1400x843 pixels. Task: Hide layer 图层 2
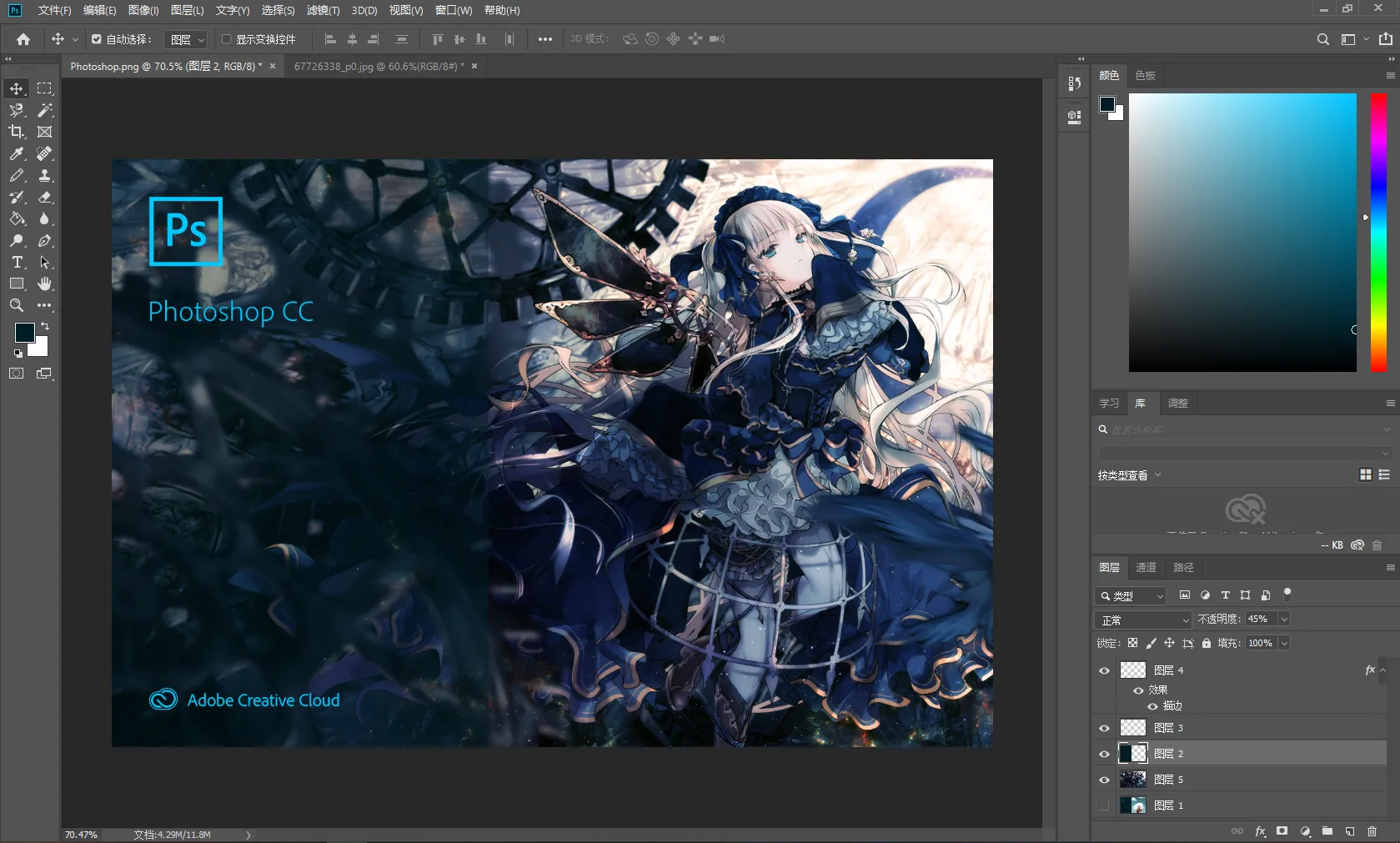[x=1105, y=754]
